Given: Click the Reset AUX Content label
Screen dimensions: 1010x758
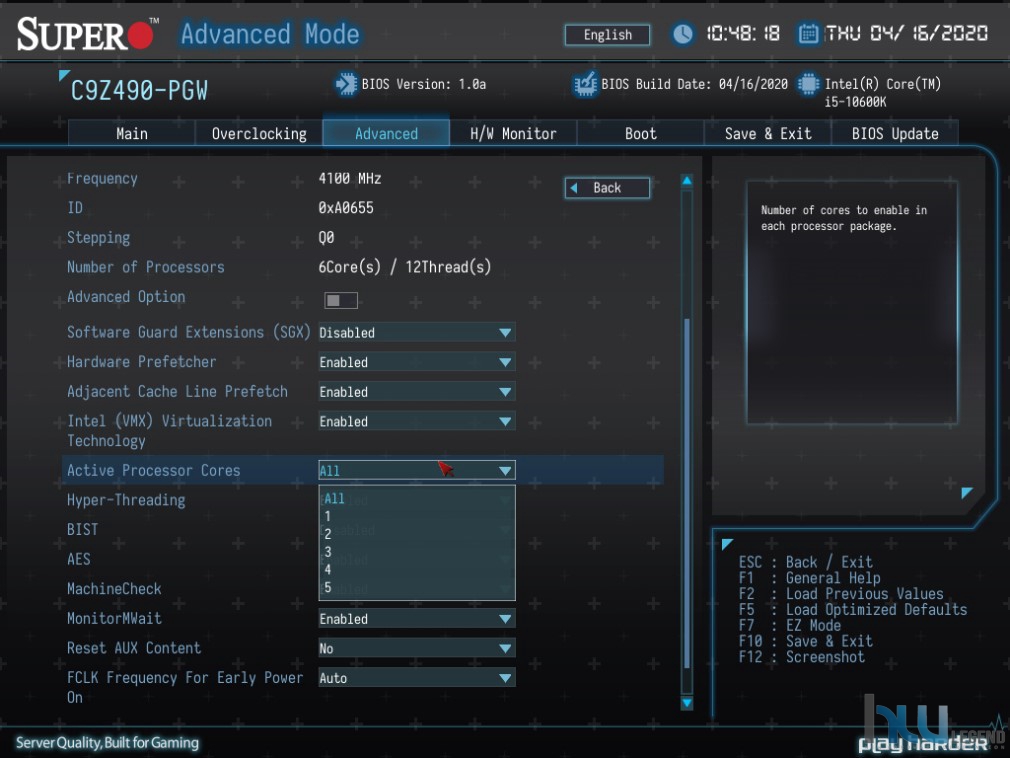Looking at the screenshot, I should (134, 648).
